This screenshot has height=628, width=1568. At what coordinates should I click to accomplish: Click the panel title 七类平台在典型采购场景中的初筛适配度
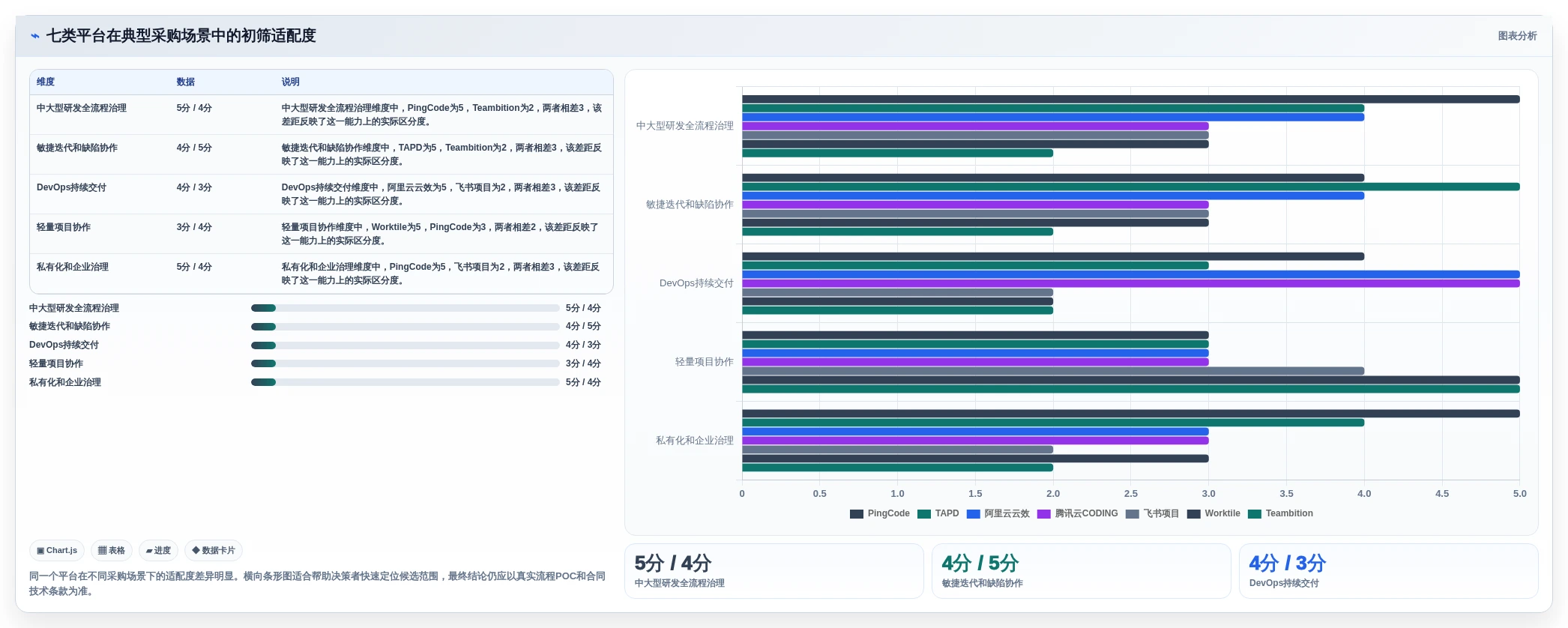click(x=181, y=36)
